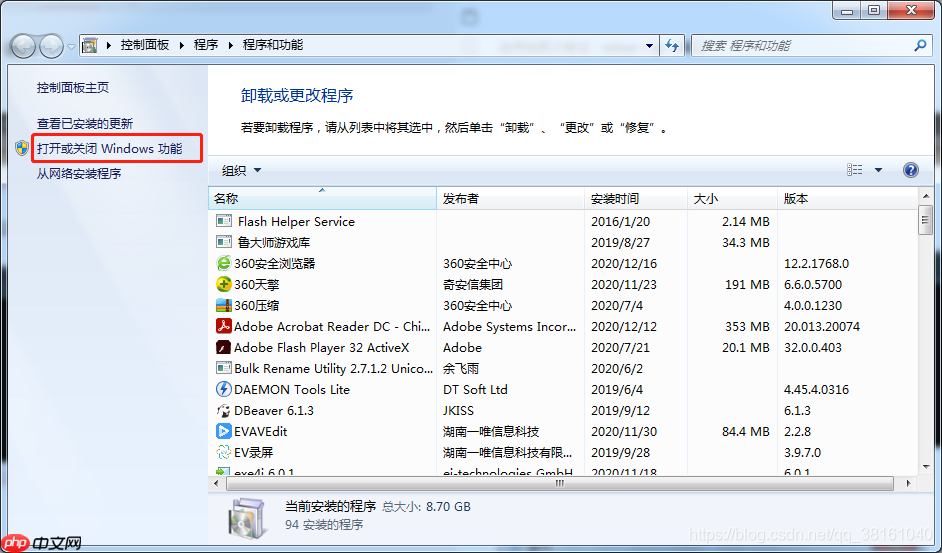
Task: Click the 控制面板 breadcrumb
Action: click(x=145, y=45)
